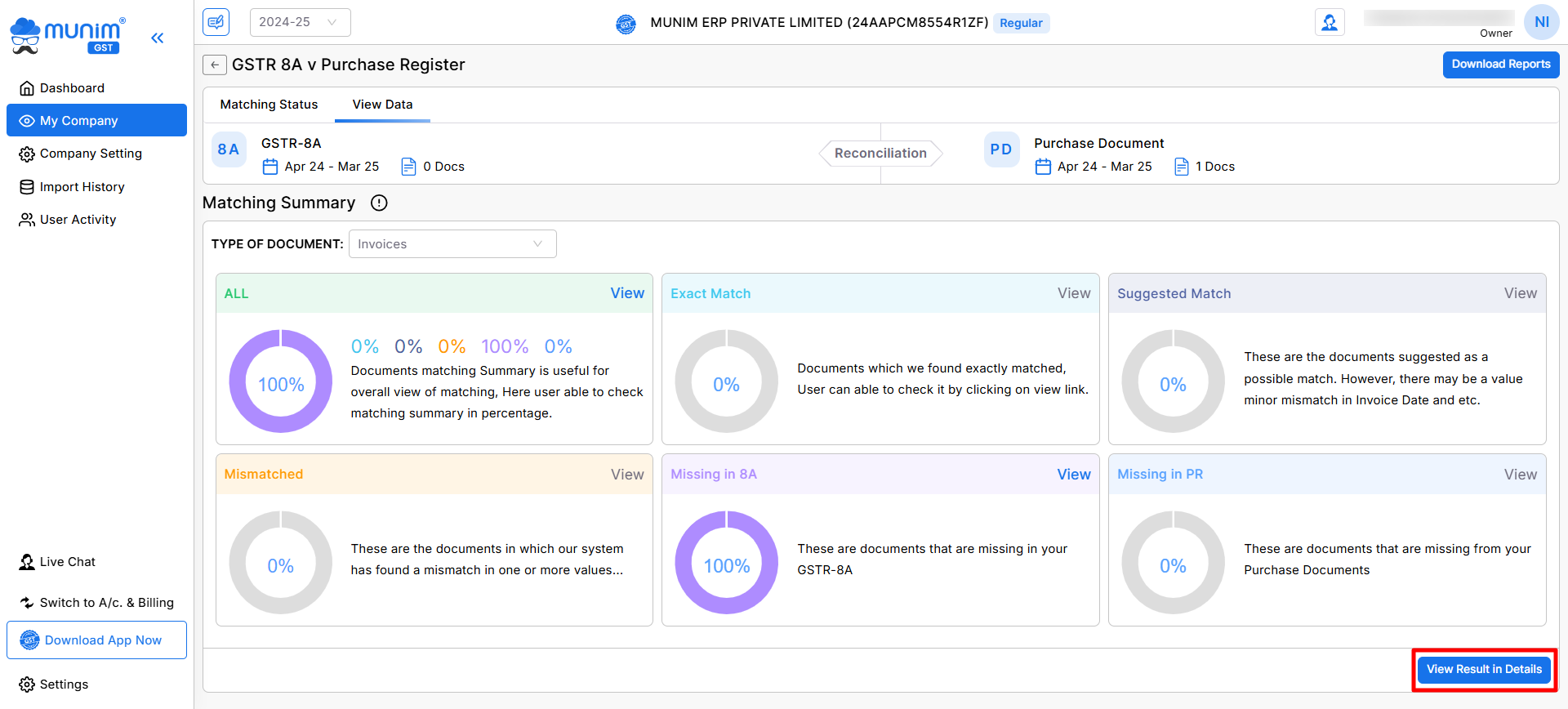Click the ALL card 100% donut chart
This screenshot has height=709, width=1568.
pos(281,382)
